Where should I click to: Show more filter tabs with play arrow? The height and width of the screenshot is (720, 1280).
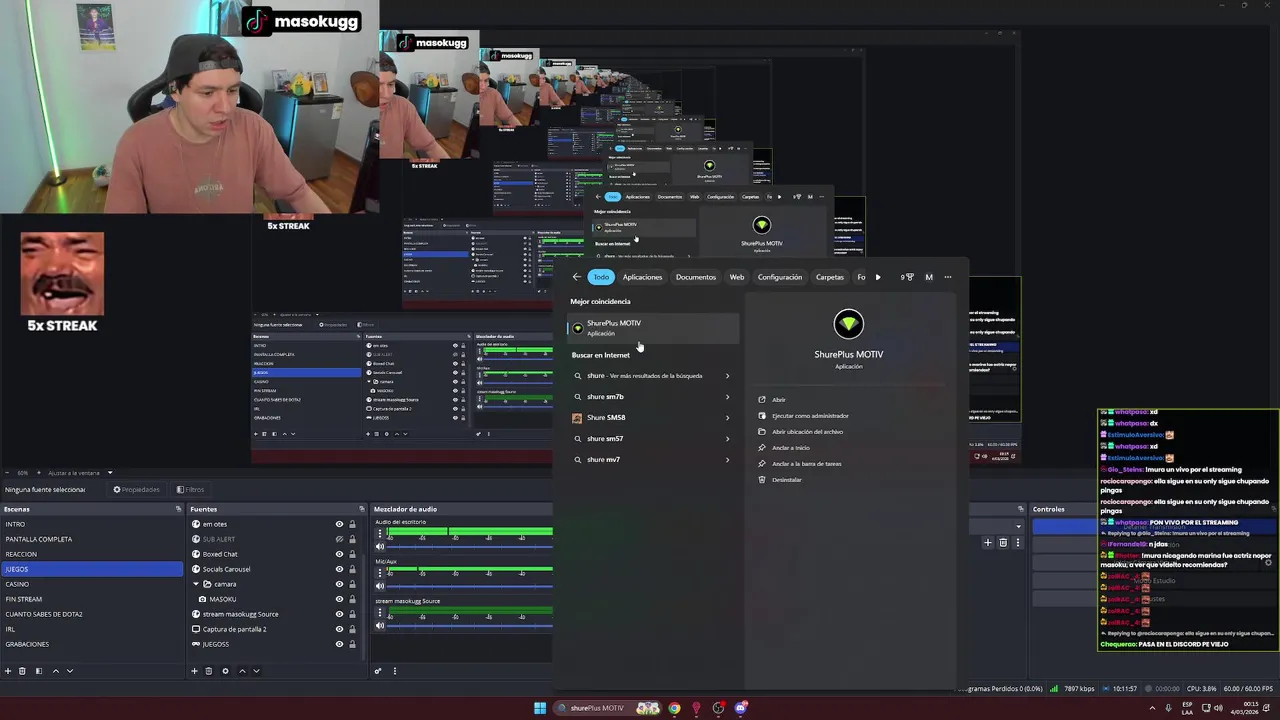[x=878, y=277]
